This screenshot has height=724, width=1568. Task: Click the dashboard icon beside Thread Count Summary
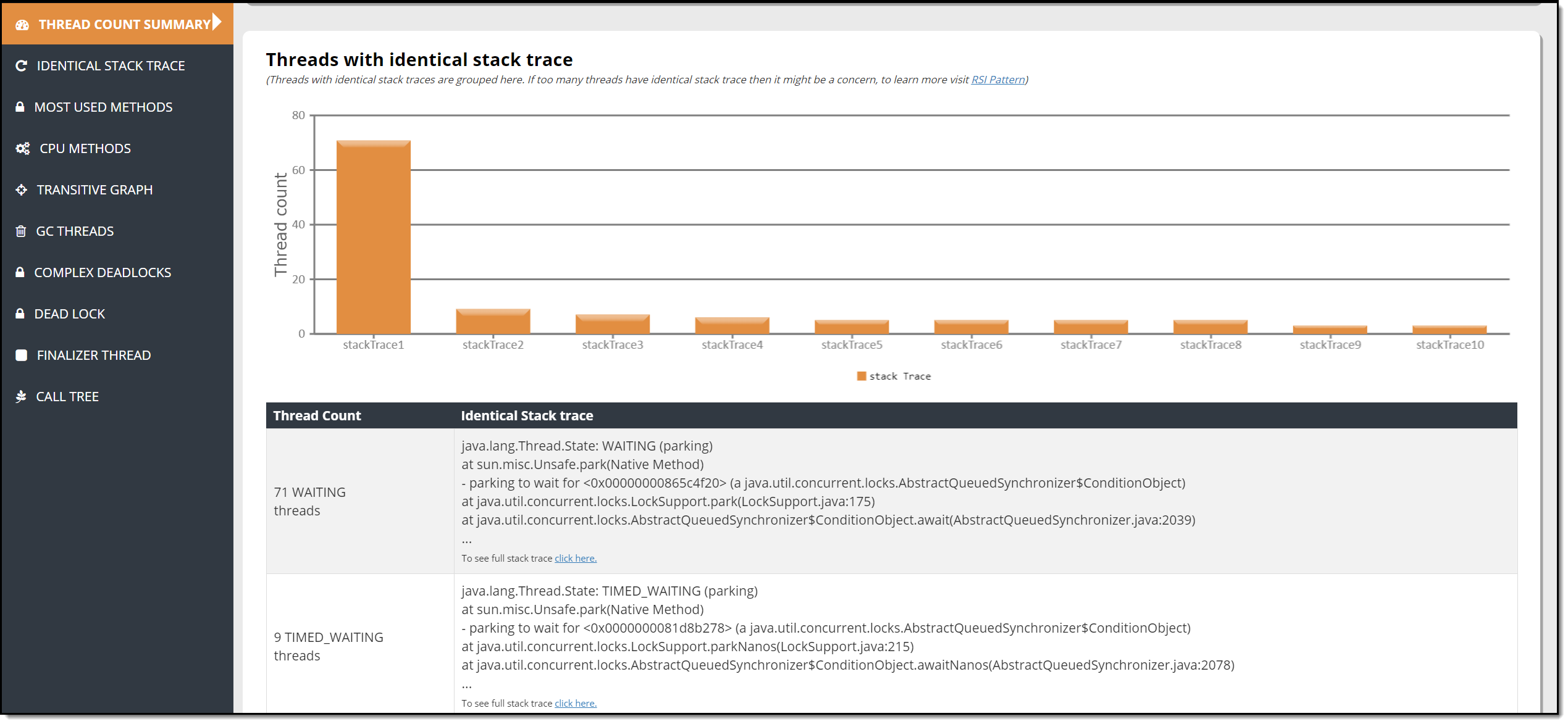click(22, 25)
